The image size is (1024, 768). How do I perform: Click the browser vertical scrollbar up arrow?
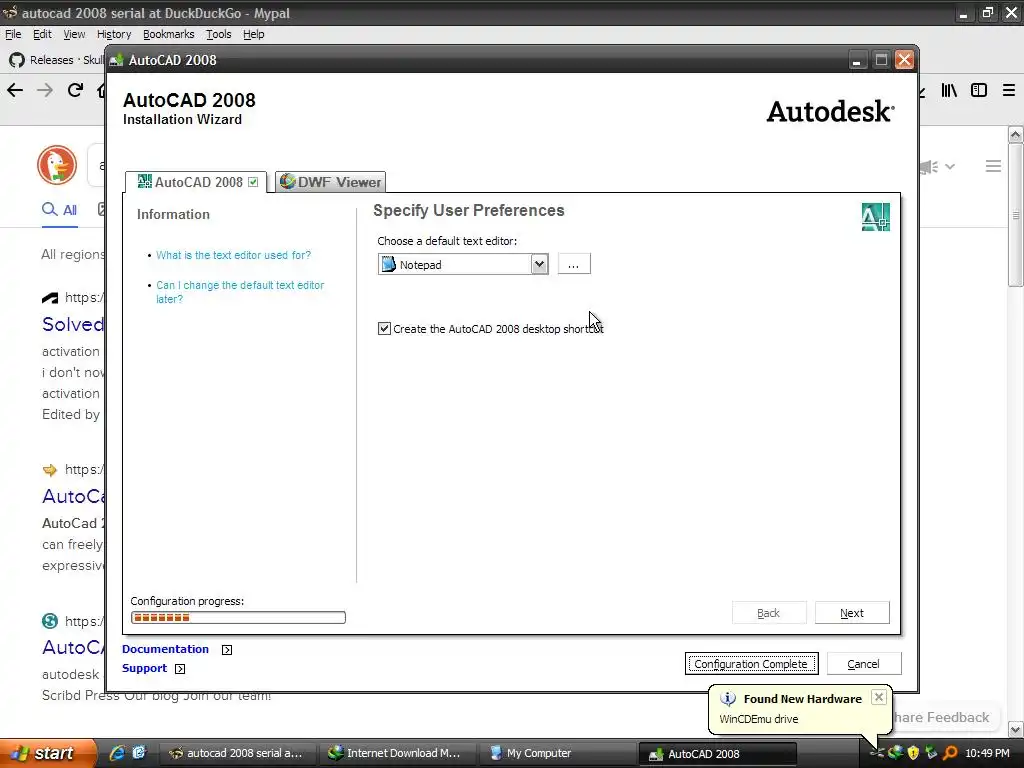[x=1016, y=135]
